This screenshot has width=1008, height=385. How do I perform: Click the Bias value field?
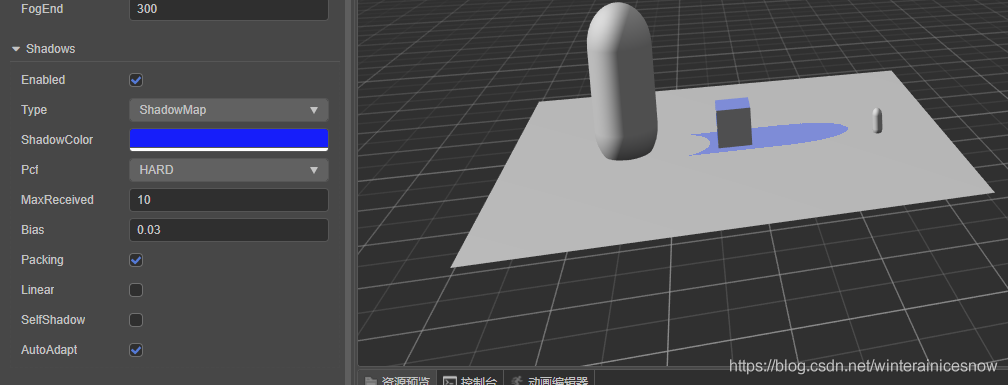pos(229,230)
